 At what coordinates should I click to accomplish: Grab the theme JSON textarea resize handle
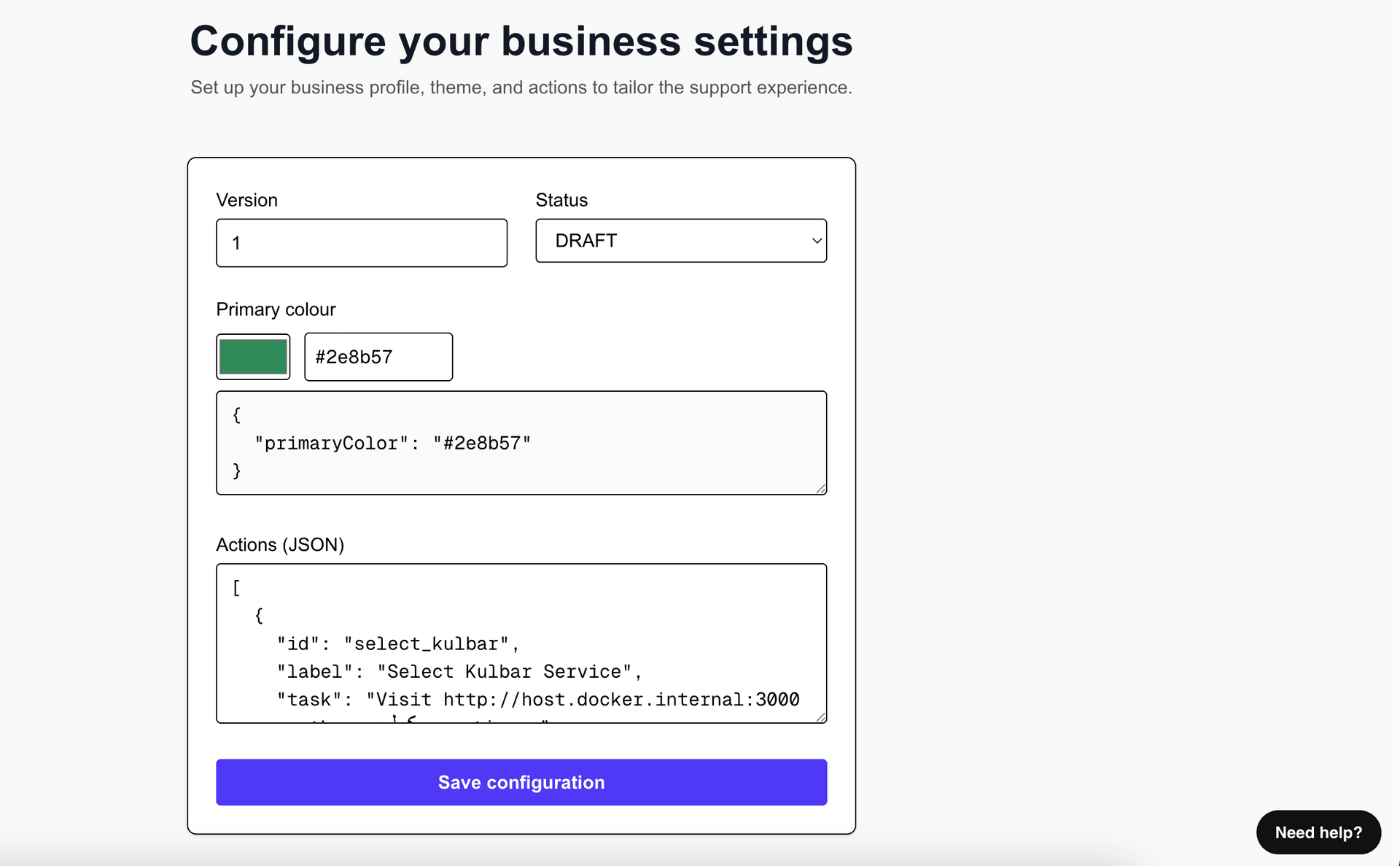click(x=821, y=489)
